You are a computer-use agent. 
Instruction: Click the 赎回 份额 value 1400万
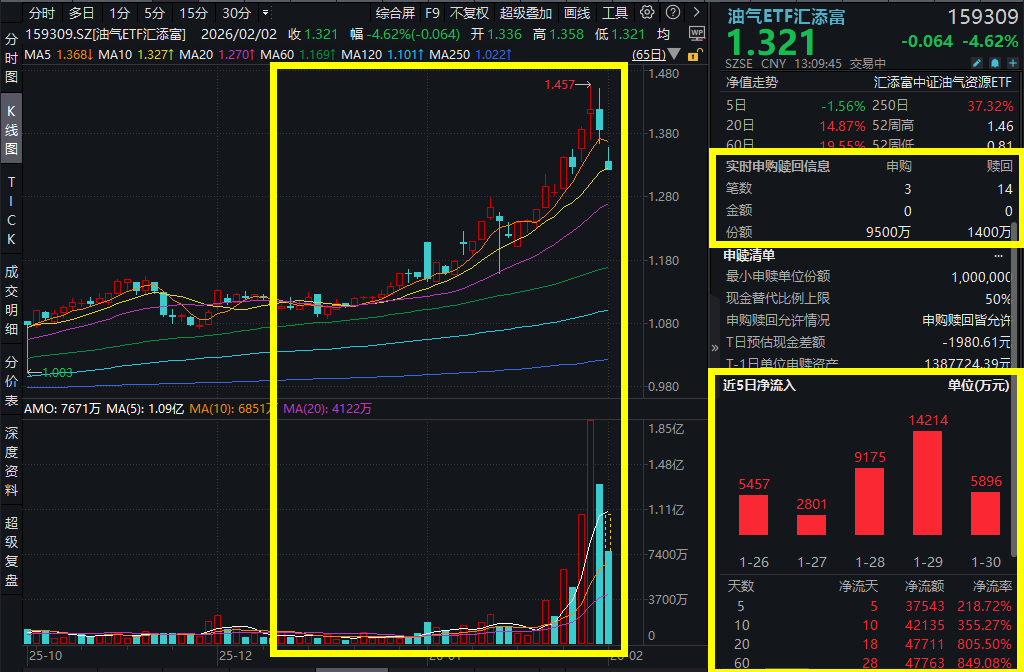click(x=989, y=232)
